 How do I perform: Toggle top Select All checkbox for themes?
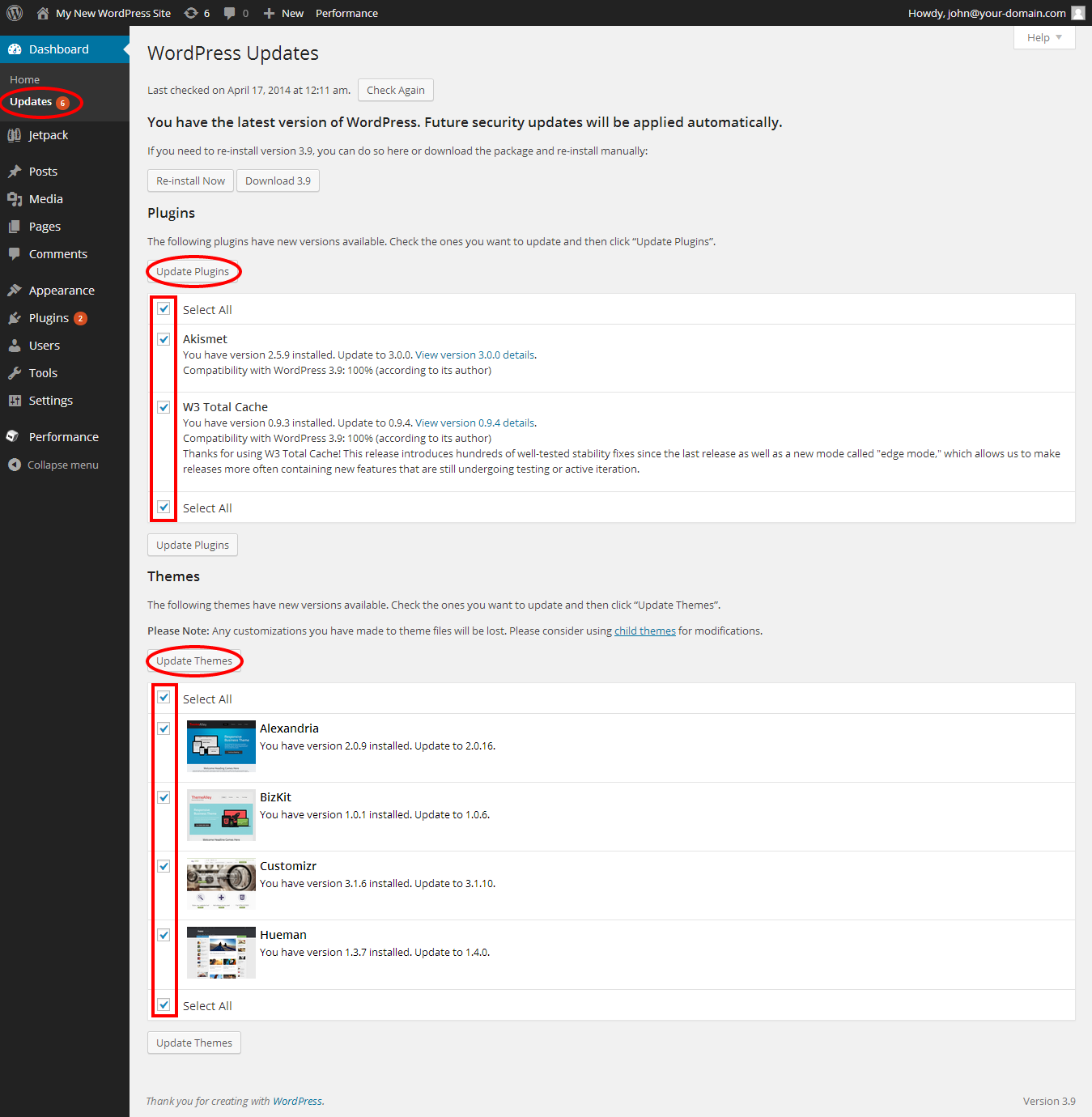164,697
